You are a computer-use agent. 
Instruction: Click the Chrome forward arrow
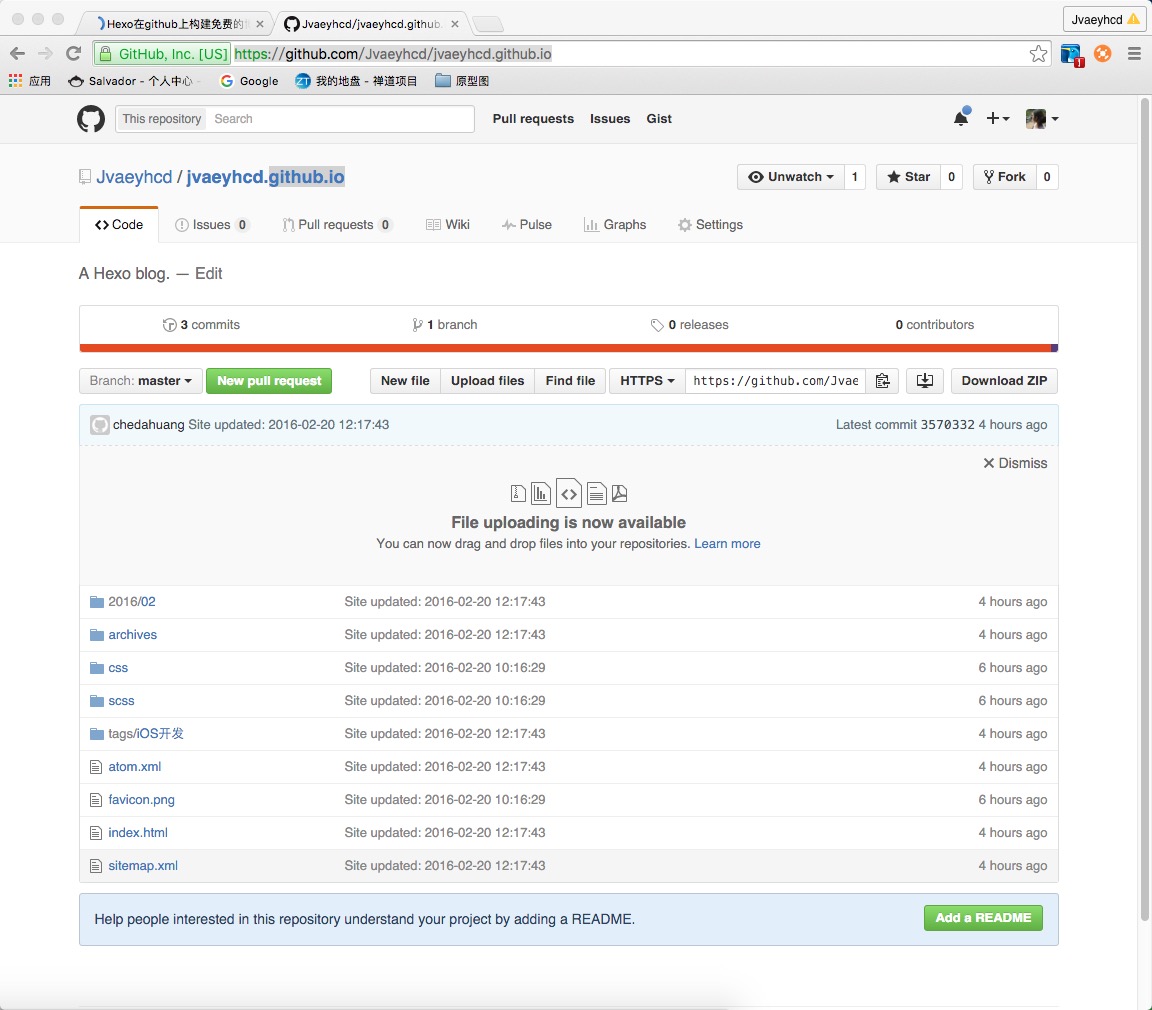(x=46, y=54)
